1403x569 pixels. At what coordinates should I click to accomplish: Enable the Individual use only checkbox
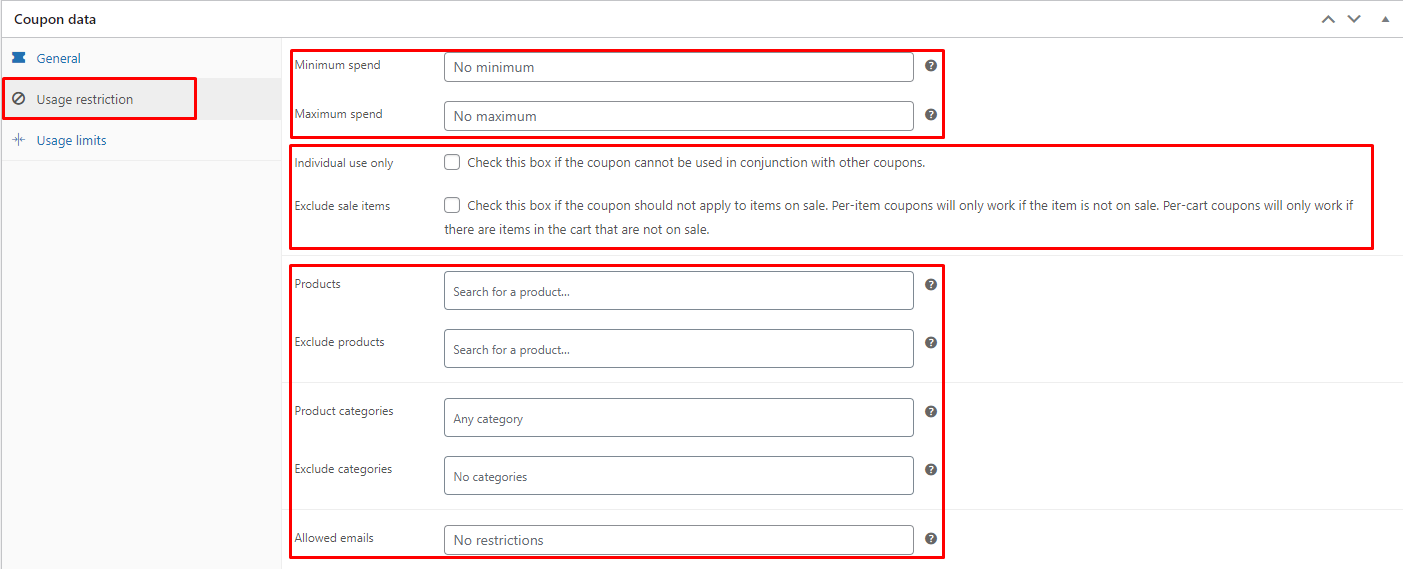coord(452,162)
